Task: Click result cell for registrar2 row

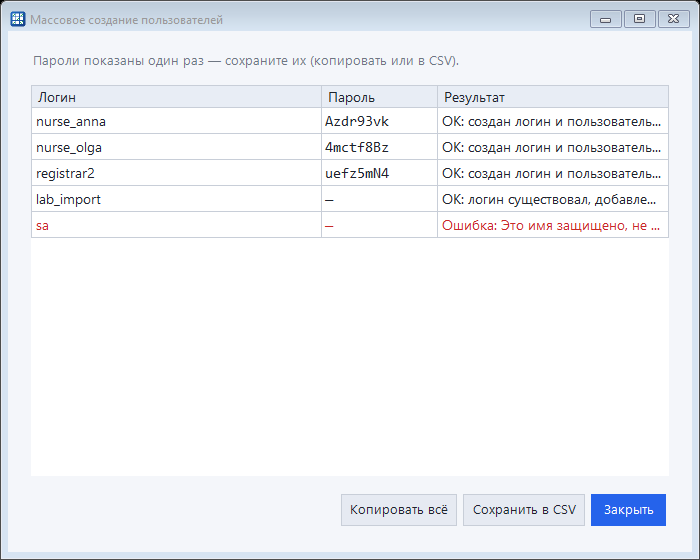Action: tap(553, 173)
